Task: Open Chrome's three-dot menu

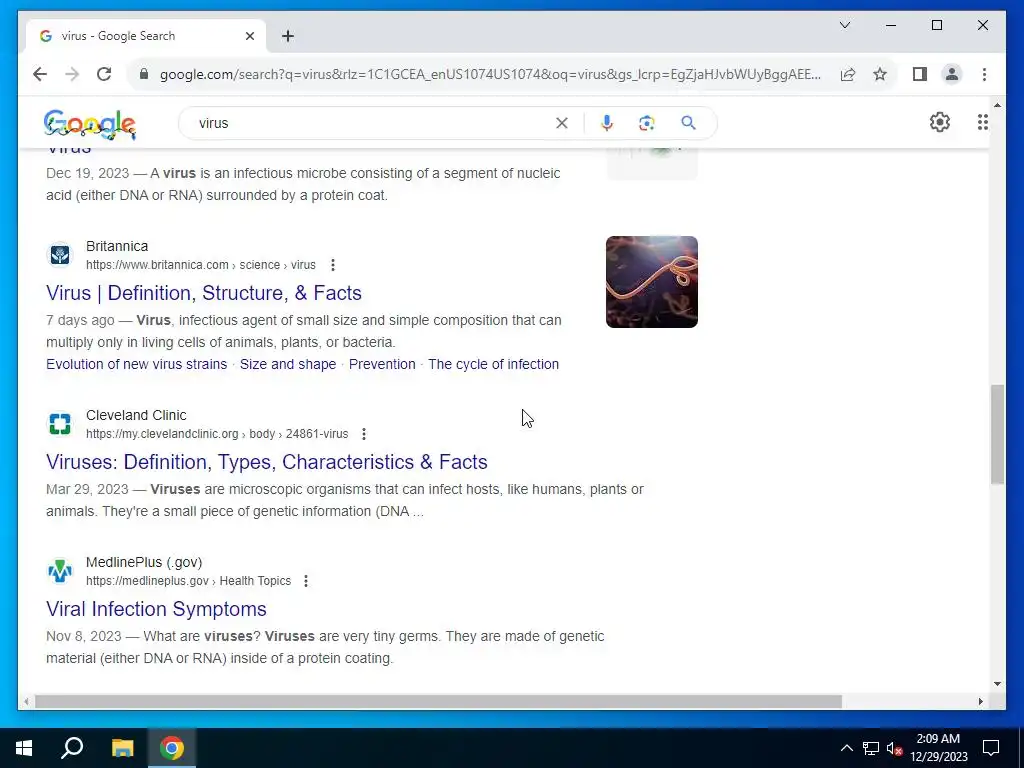Action: coord(984,74)
